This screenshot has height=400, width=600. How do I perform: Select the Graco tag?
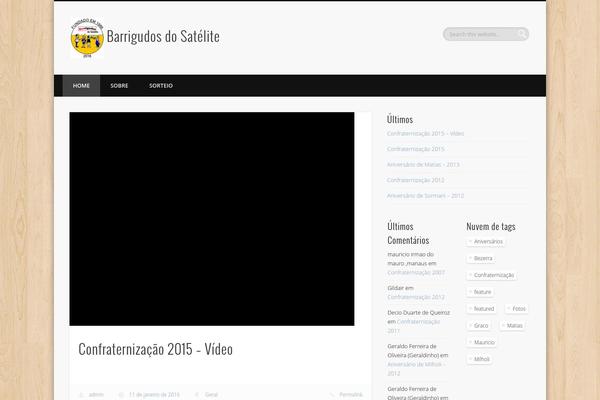[478, 326]
